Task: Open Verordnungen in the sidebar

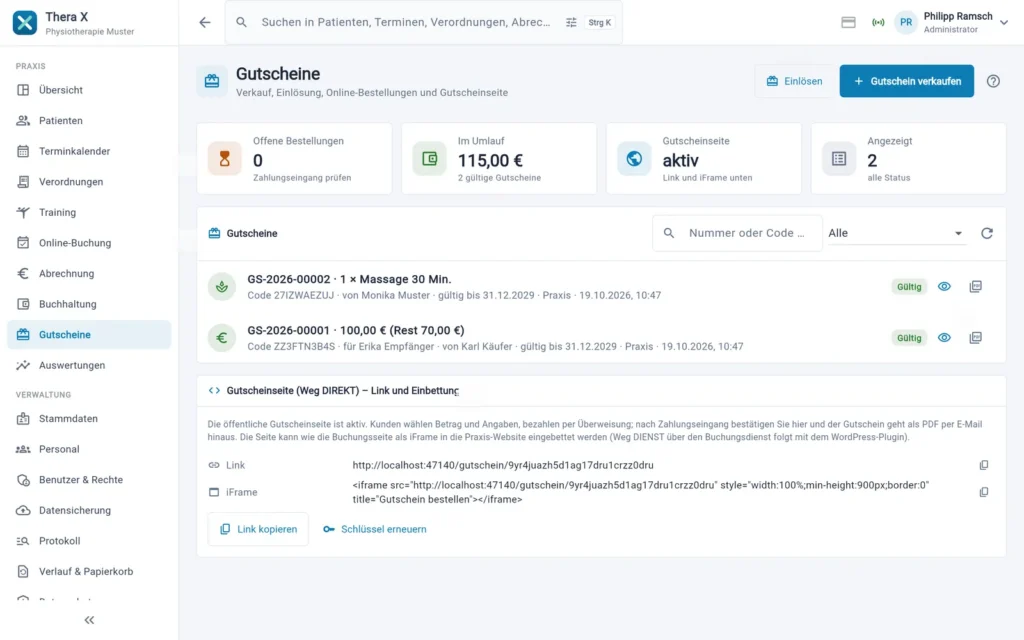Action: [x=89, y=182]
